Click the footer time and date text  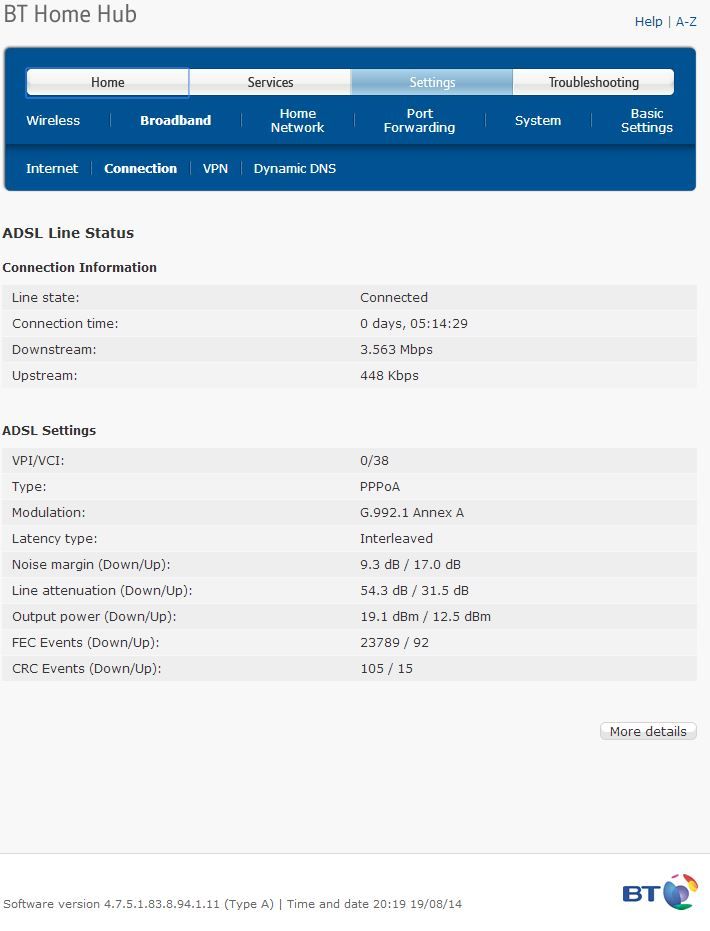click(375, 904)
